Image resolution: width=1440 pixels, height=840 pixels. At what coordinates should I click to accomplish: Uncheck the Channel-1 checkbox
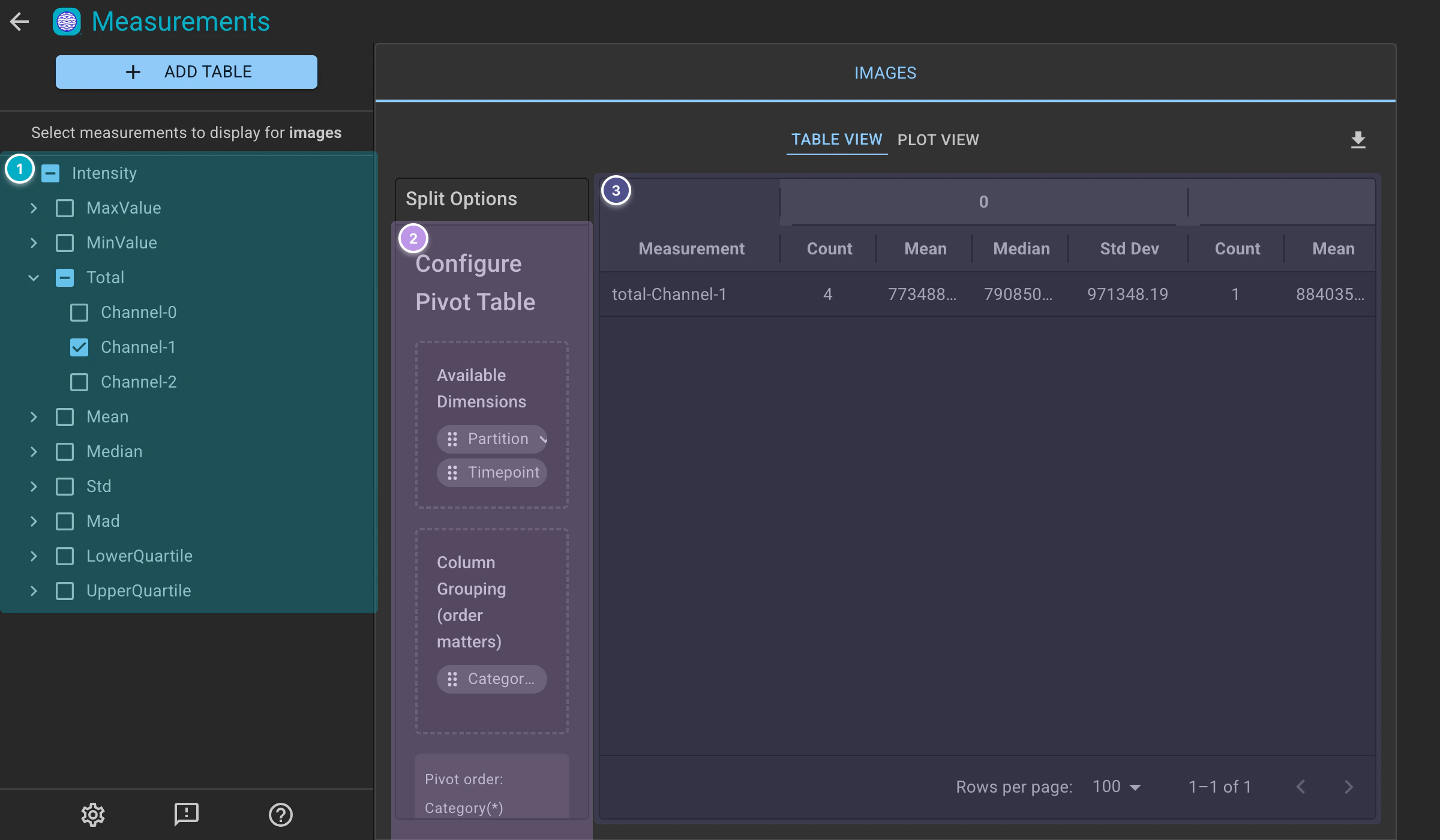tap(79, 347)
